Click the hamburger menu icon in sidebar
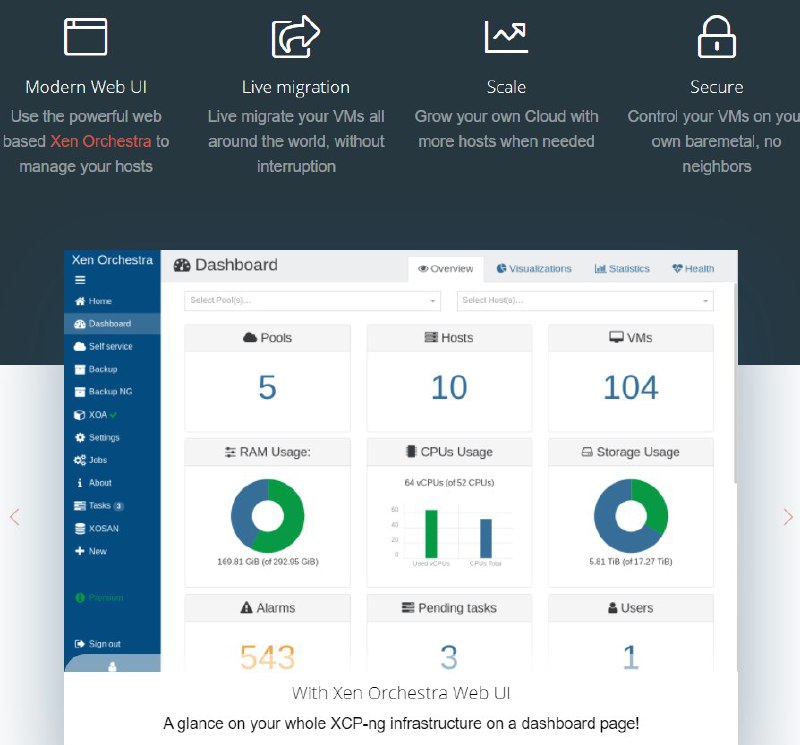The image size is (800, 745). 80,280
